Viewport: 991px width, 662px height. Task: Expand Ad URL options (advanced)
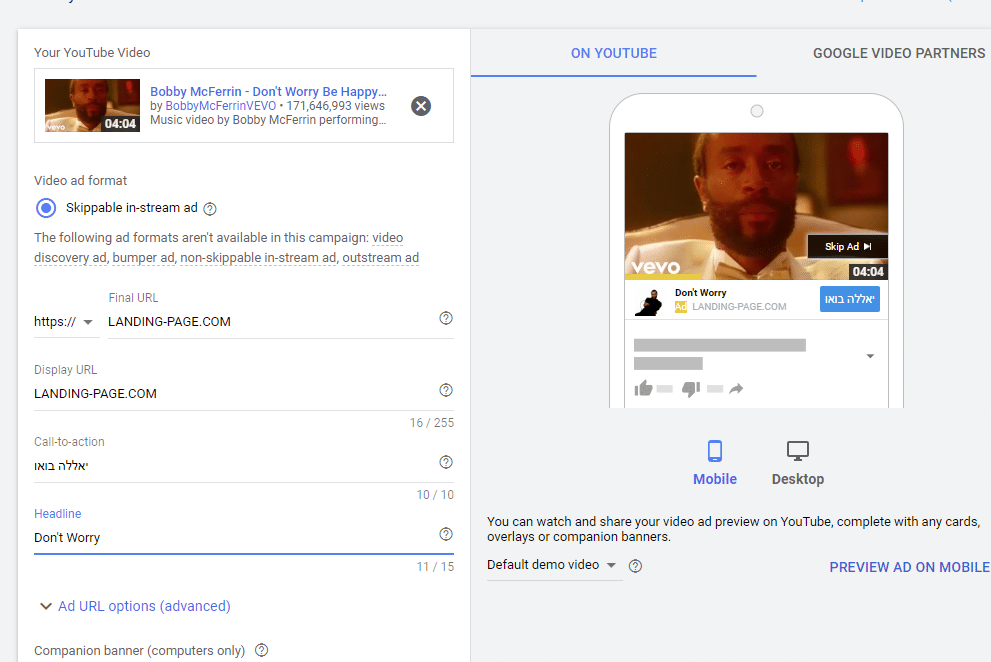135,606
